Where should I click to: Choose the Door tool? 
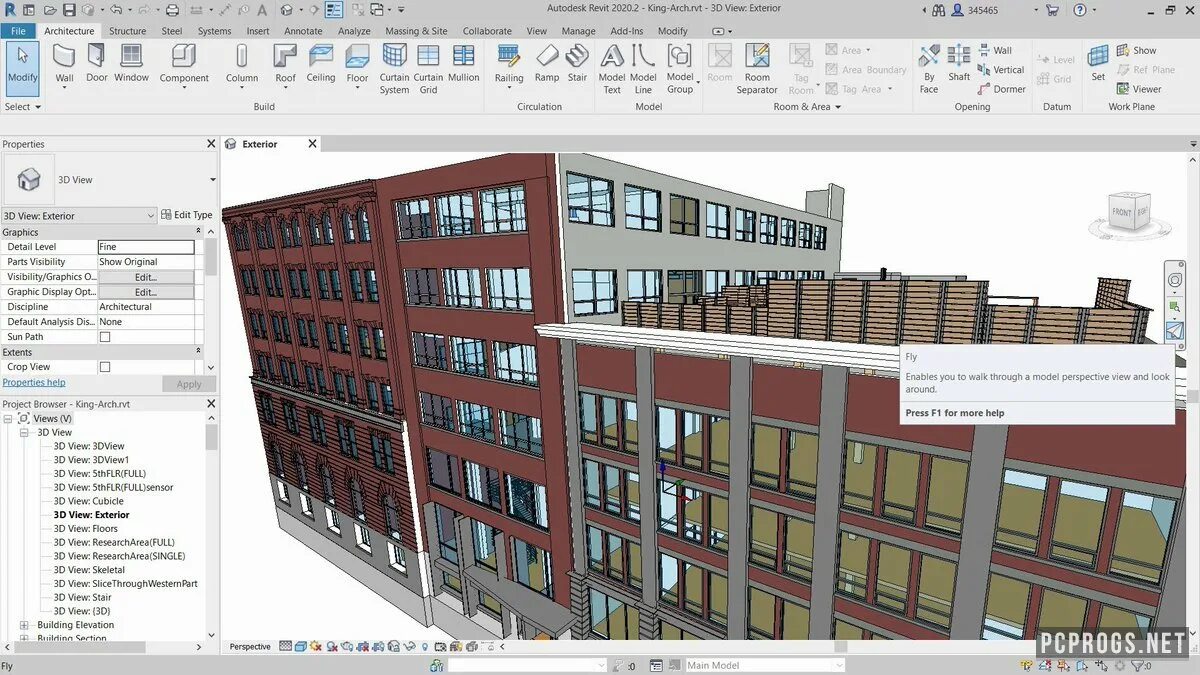coord(97,64)
